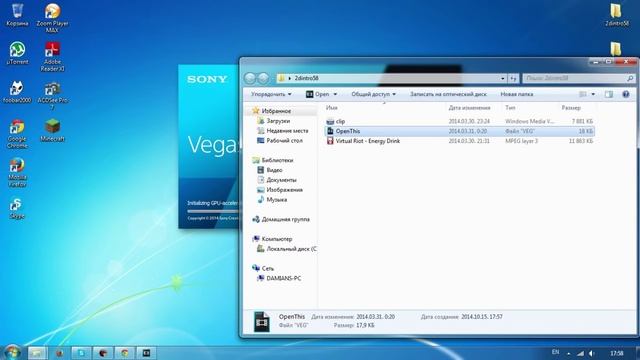Sort by Дата изменения column header
The height and width of the screenshot is (360, 640).
(469, 108)
